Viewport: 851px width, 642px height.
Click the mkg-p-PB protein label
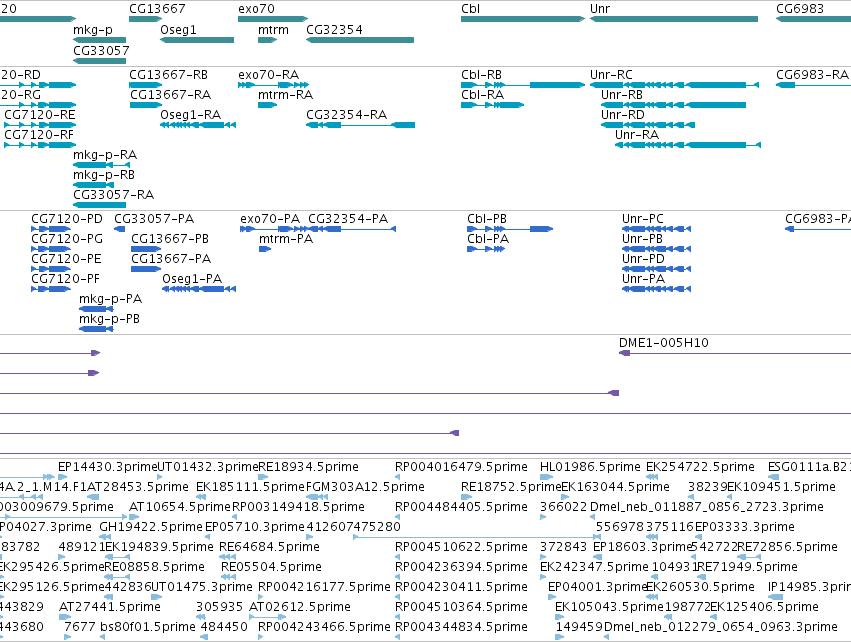110,319
